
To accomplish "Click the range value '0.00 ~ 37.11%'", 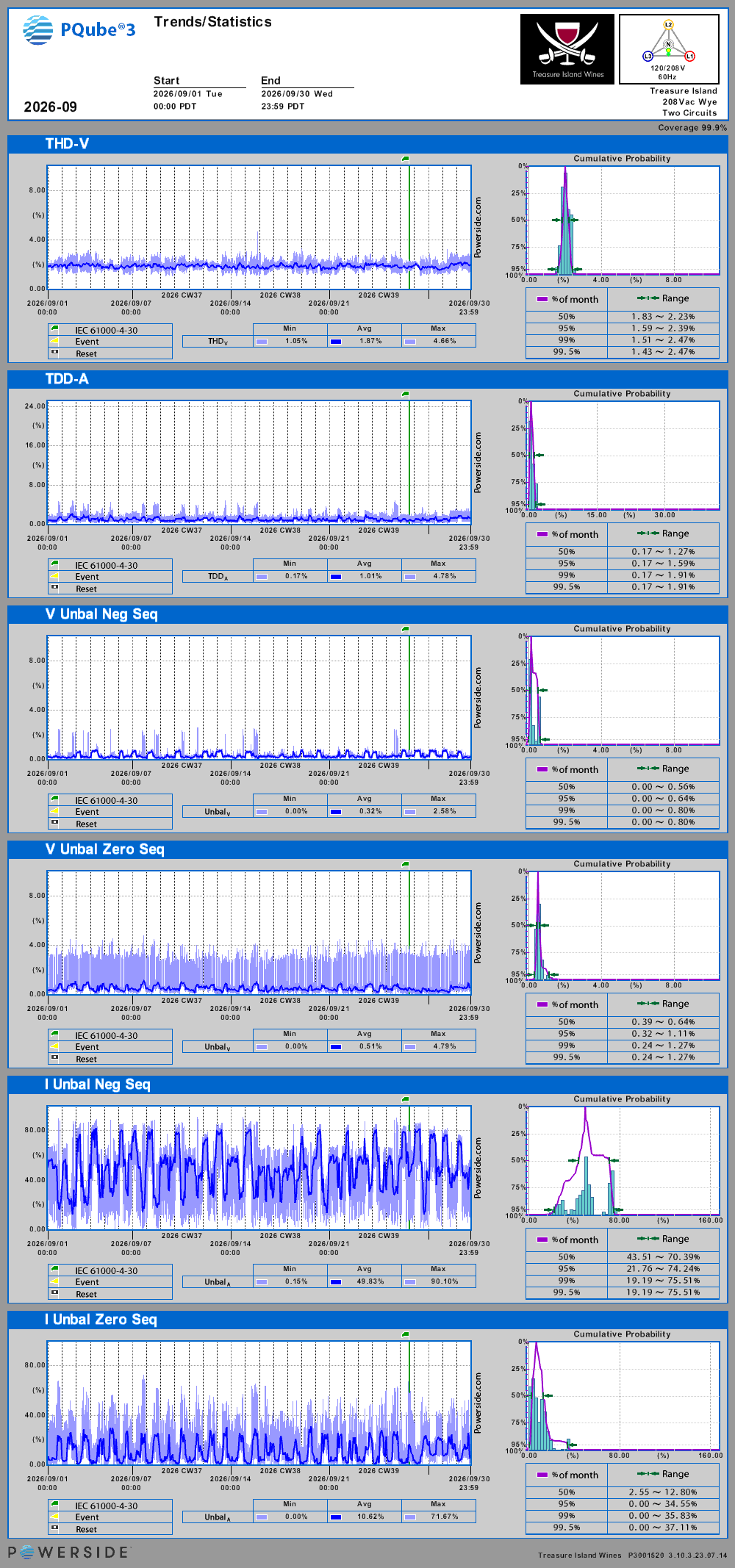I will pos(663,1528).
